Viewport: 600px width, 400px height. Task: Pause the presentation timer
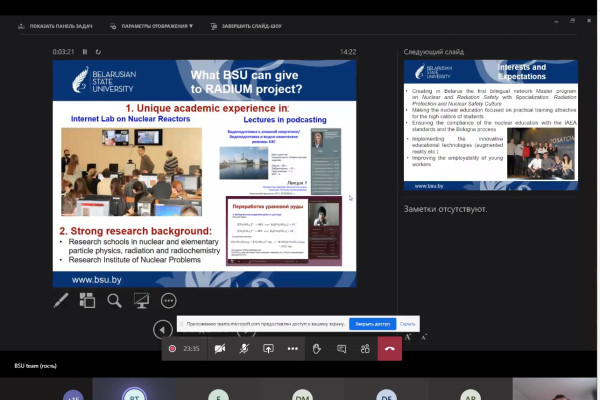pos(85,51)
